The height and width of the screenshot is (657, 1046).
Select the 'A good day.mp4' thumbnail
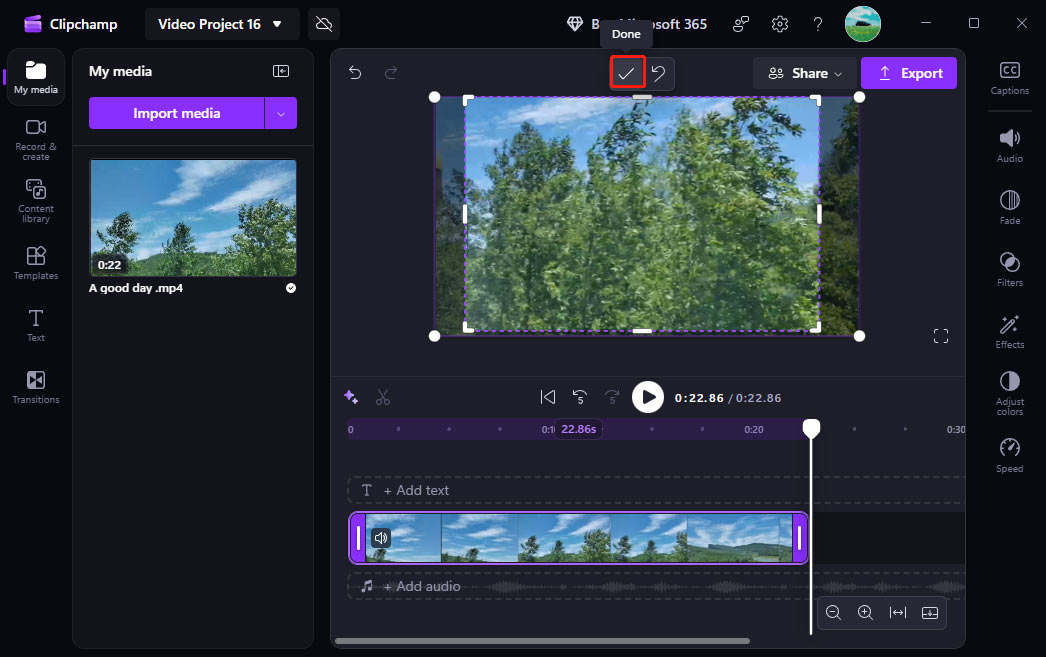[x=192, y=217]
